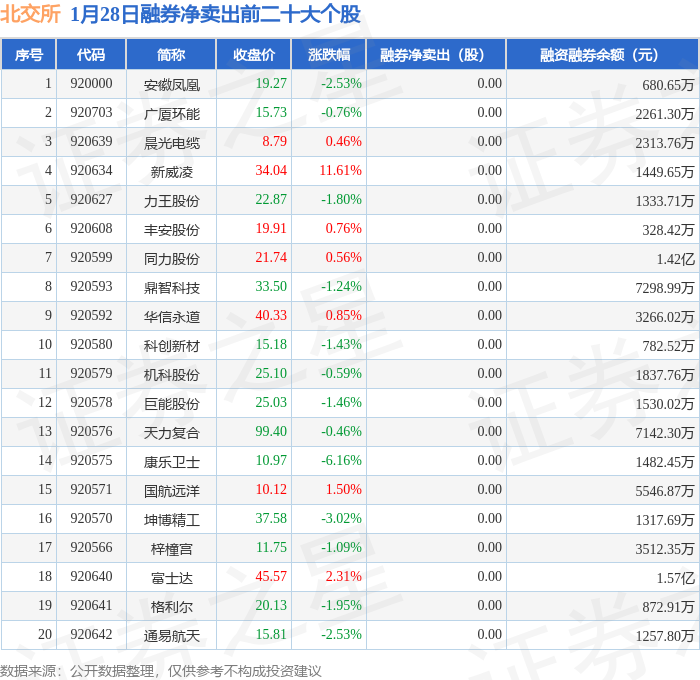Click the 融资融券余额（元） column header

[602, 54]
